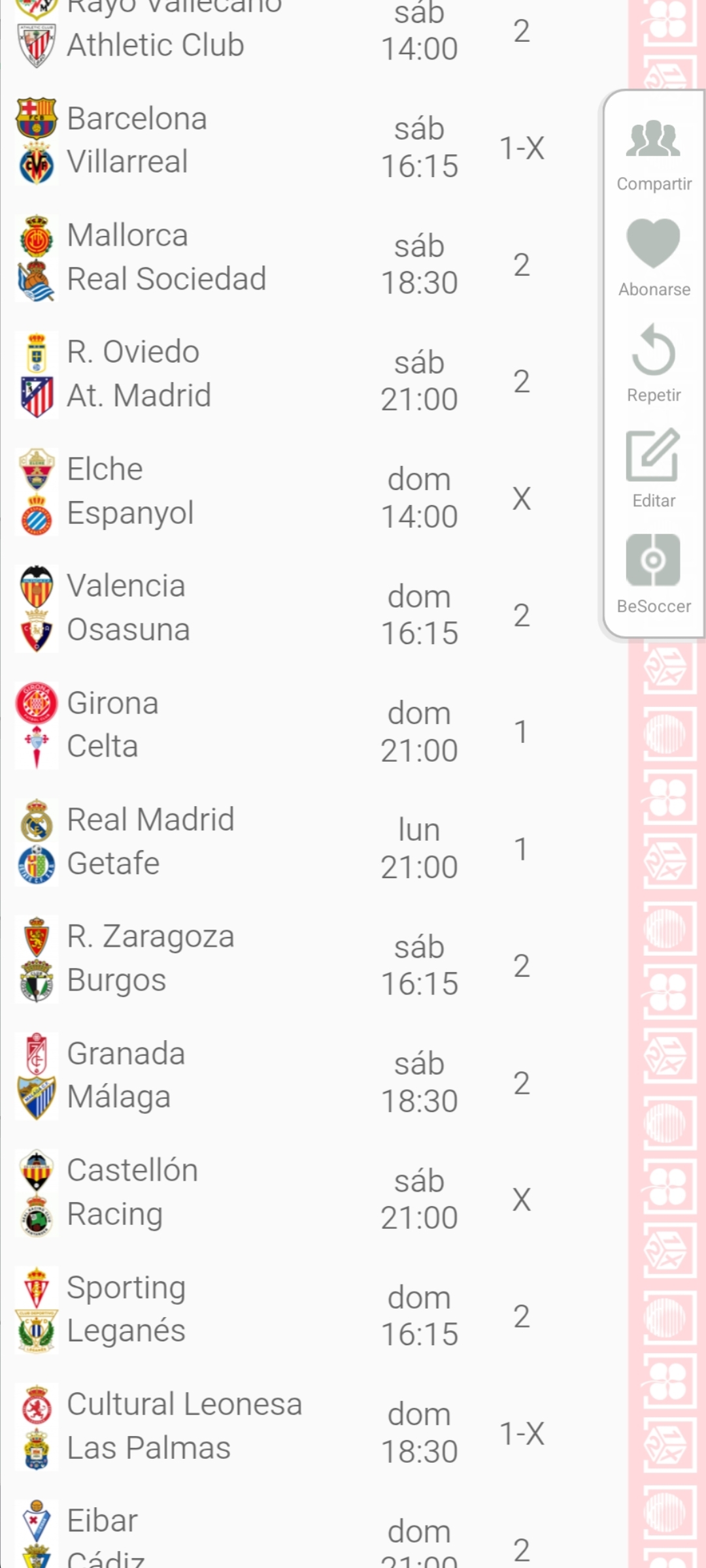The width and height of the screenshot is (706, 1568).
Task: Tap the Barcelona club crest
Action: click(37, 118)
